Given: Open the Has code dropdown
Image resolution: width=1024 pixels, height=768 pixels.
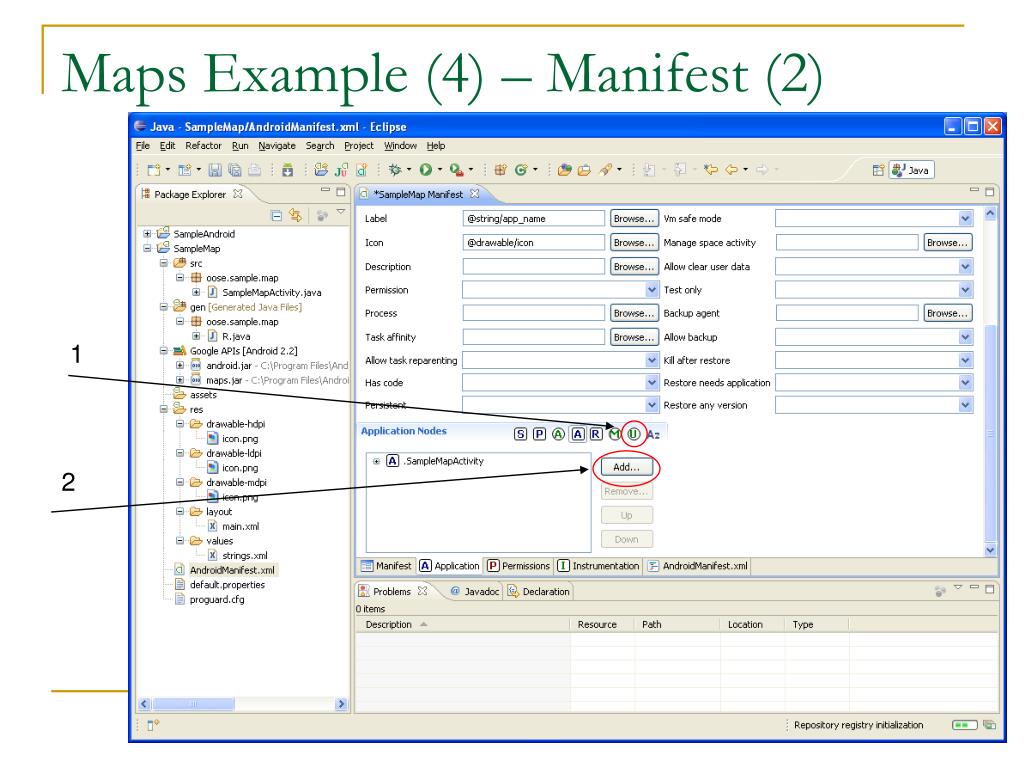Looking at the screenshot, I should (652, 383).
